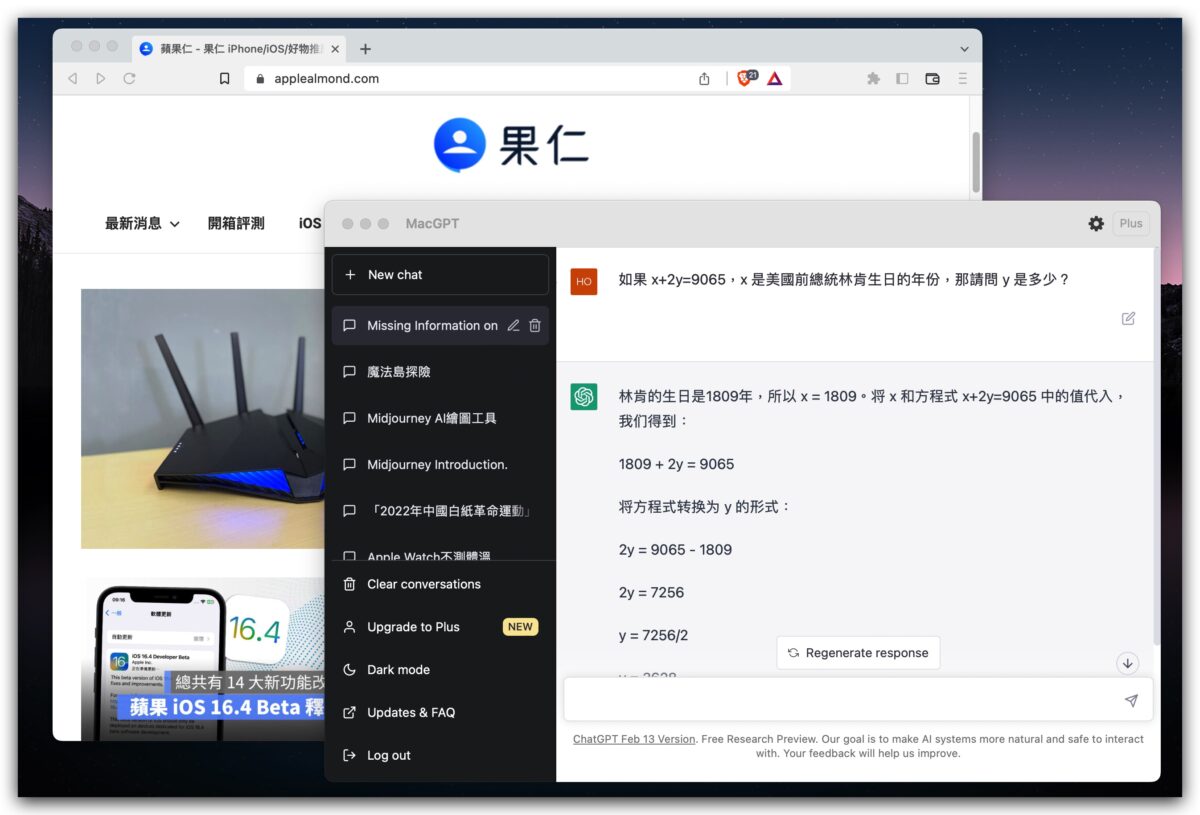This screenshot has width=1200, height=815.
Task: Jump to bottom with down-arrow button
Action: pyautogui.click(x=1128, y=663)
